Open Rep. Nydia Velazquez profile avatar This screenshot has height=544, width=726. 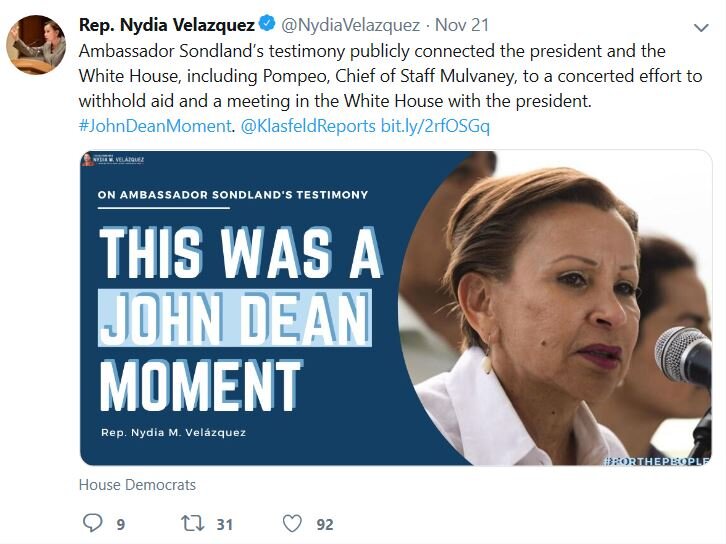click(36, 45)
